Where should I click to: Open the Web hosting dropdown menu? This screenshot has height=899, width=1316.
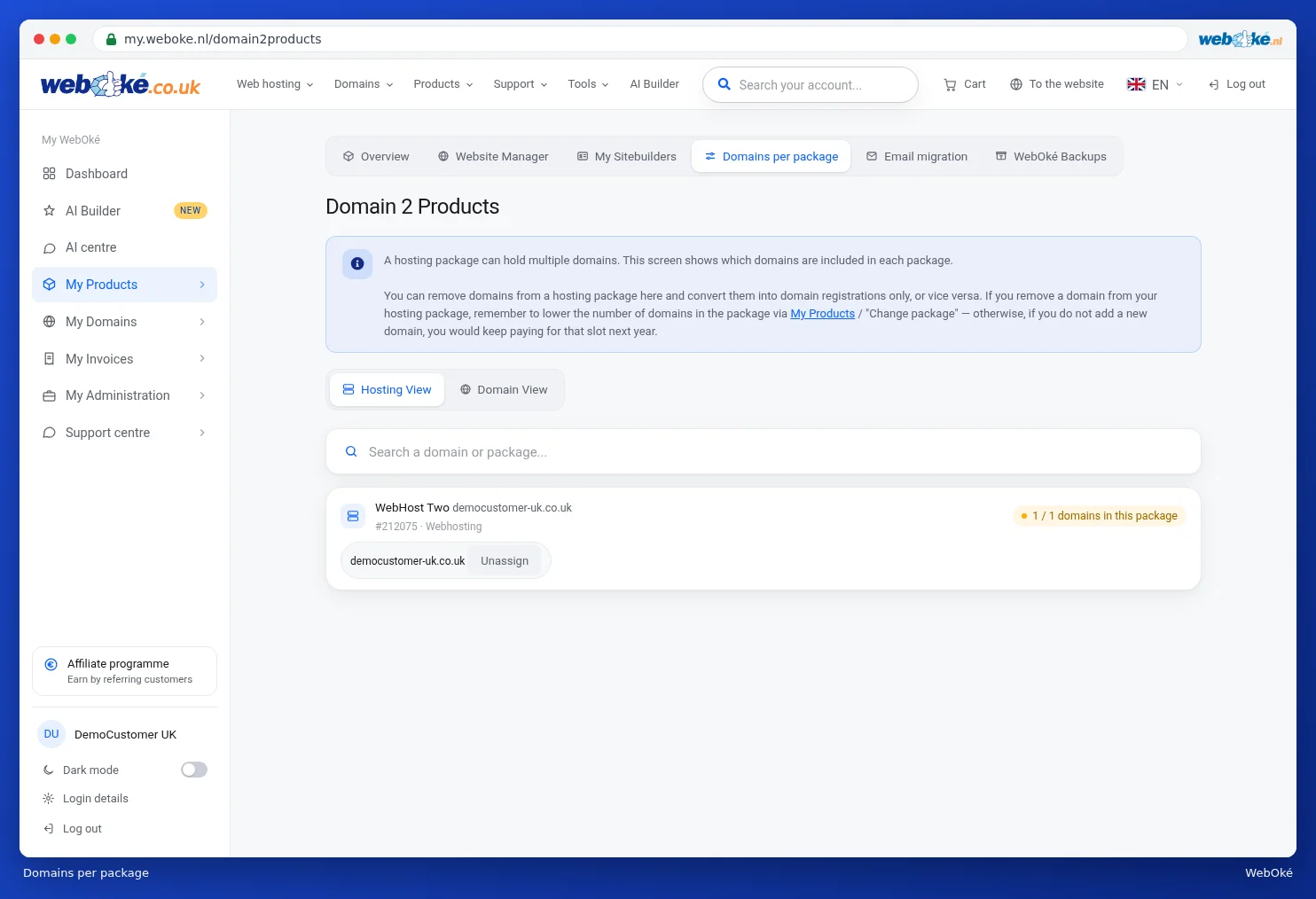tap(275, 84)
